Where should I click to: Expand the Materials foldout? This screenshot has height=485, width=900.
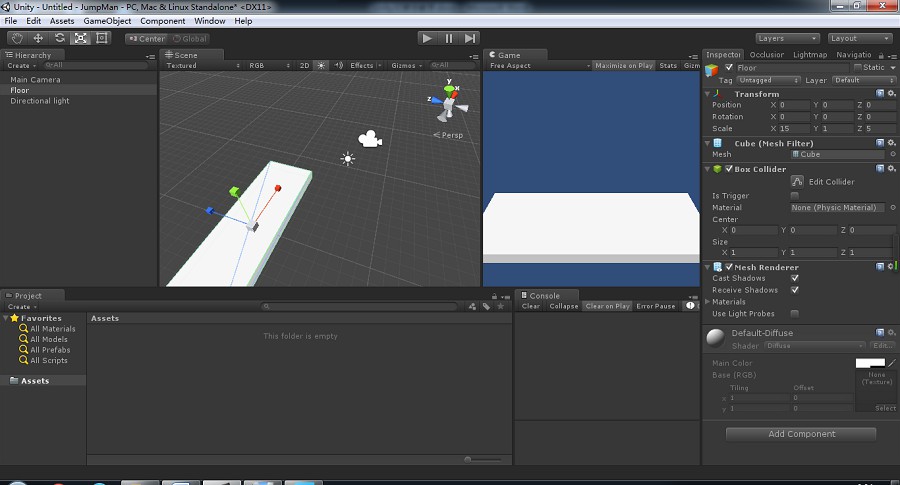pyautogui.click(x=708, y=301)
